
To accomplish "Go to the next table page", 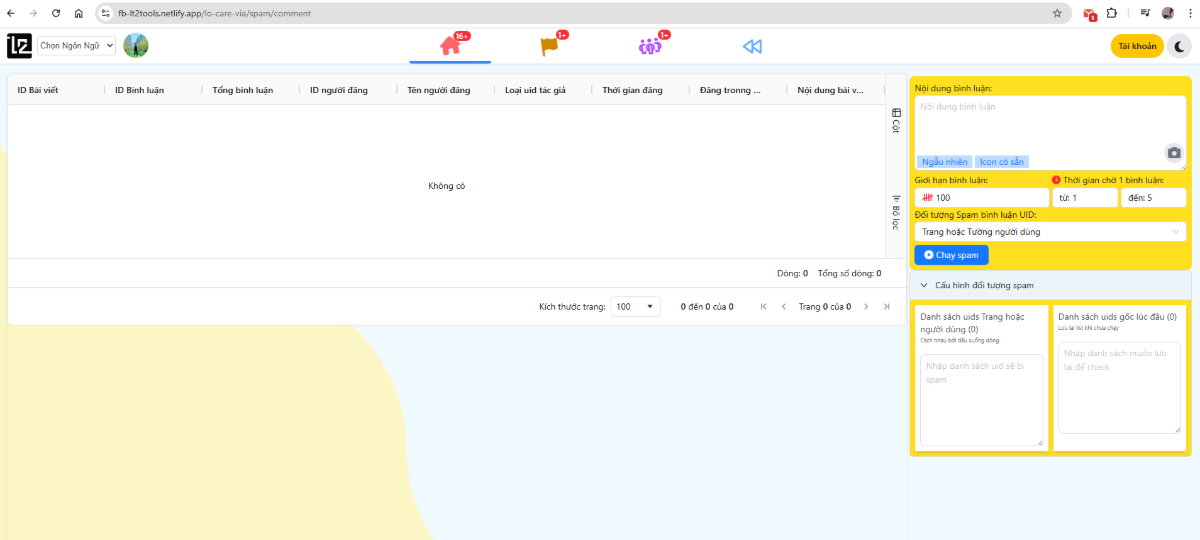I will (x=866, y=307).
